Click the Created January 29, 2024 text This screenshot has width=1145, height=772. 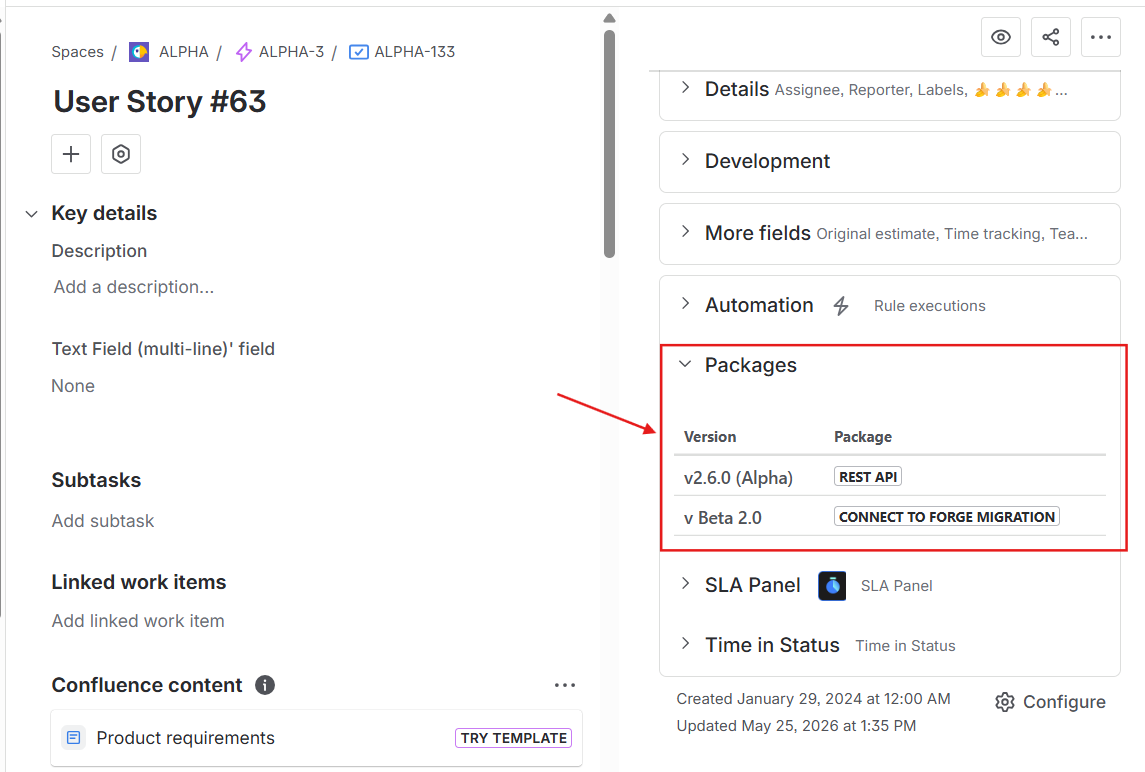click(x=813, y=699)
